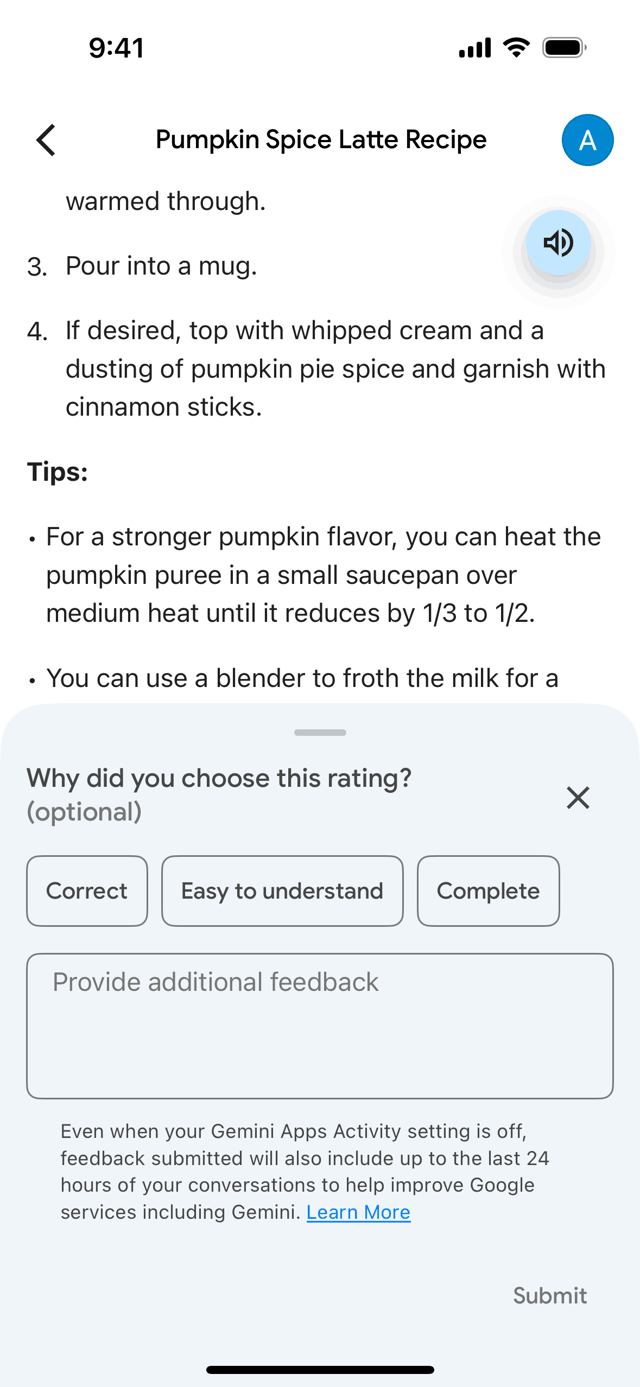Tap the home indicator bar

[x=320, y=1369]
